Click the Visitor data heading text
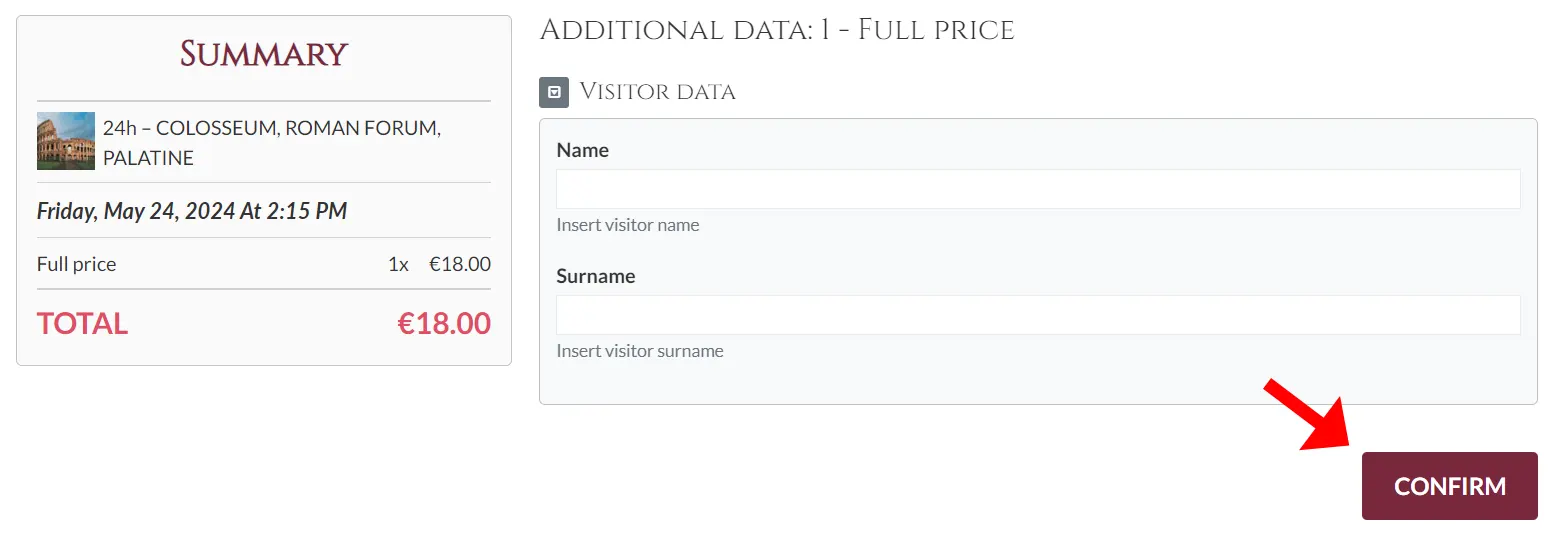This screenshot has height=536, width=1551. [x=657, y=92]
